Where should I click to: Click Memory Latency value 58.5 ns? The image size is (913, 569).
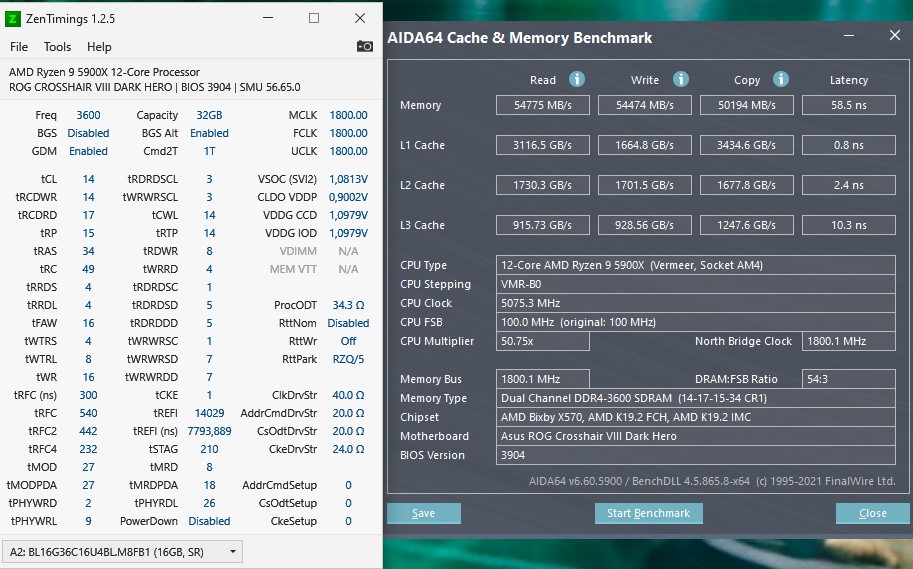pyautogui.click(x=848, y=105)
